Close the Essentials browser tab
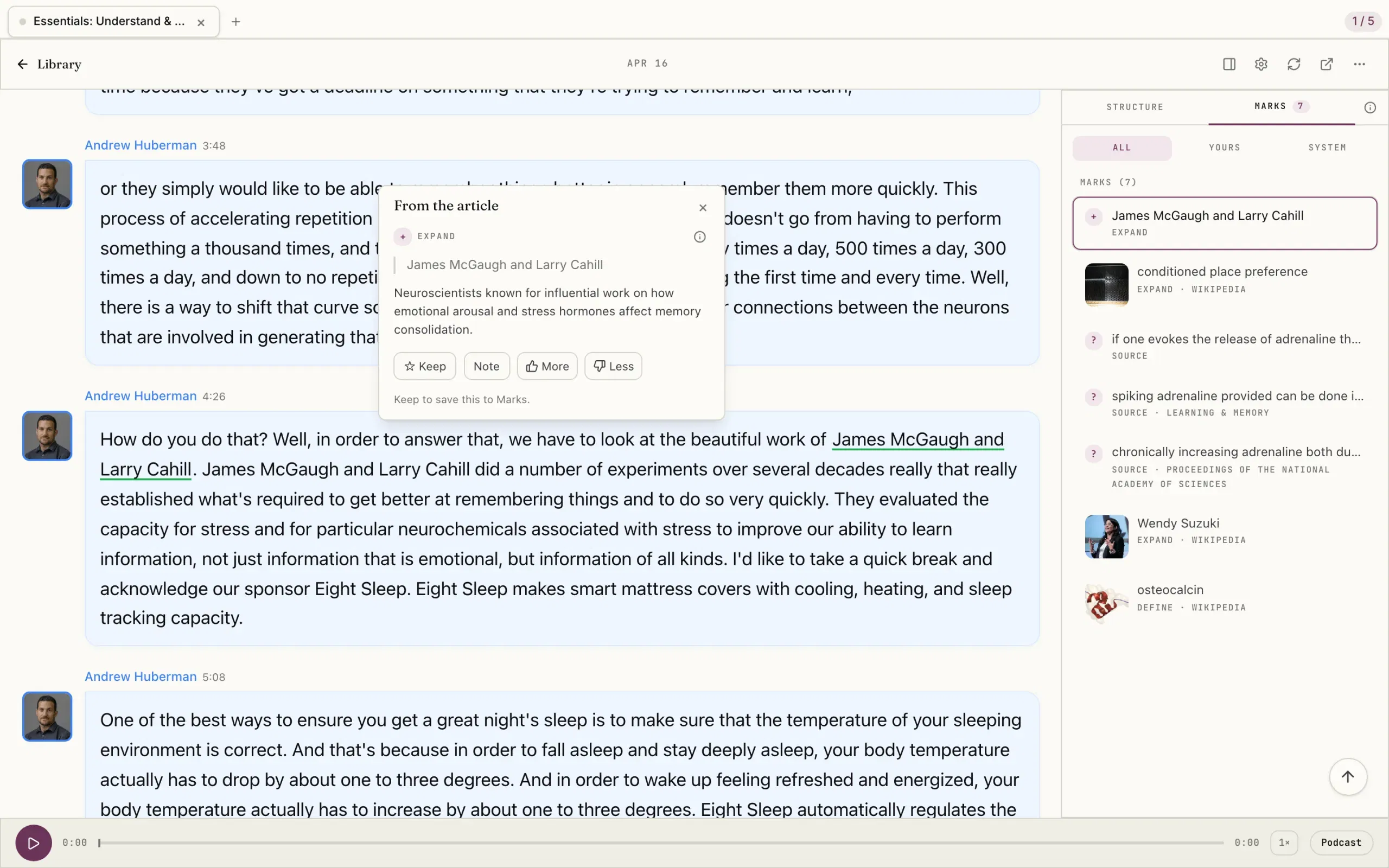 pyautogui.click(x=201, y=22)
